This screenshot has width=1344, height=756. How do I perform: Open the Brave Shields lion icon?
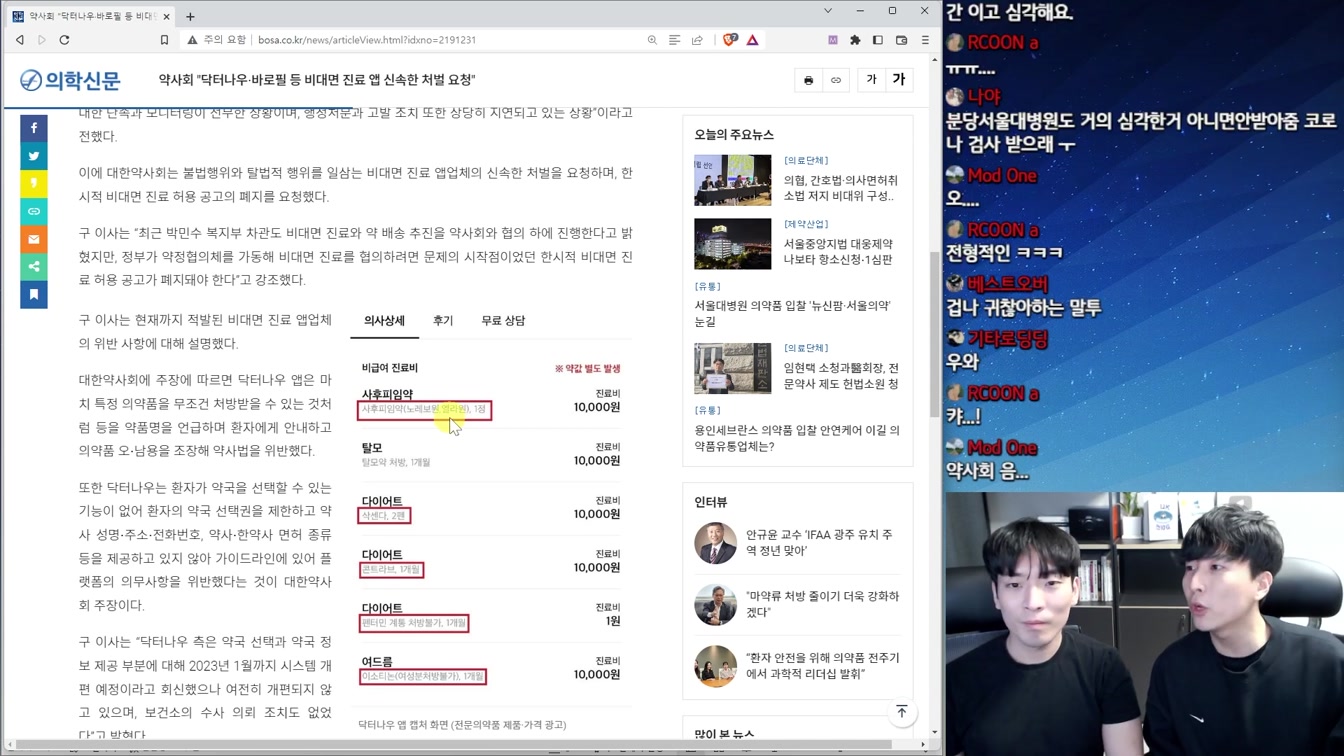click(730, 40)
